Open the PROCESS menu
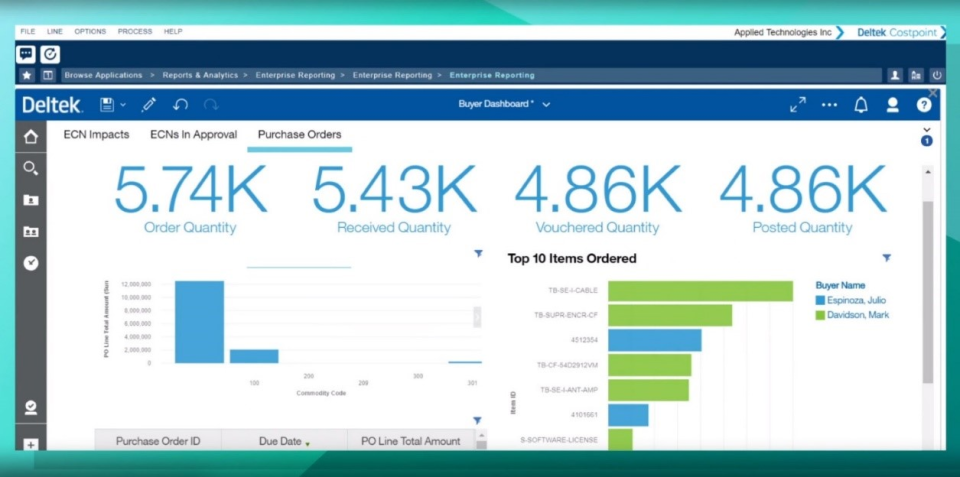Screen dimensions: 960x477 135,32
